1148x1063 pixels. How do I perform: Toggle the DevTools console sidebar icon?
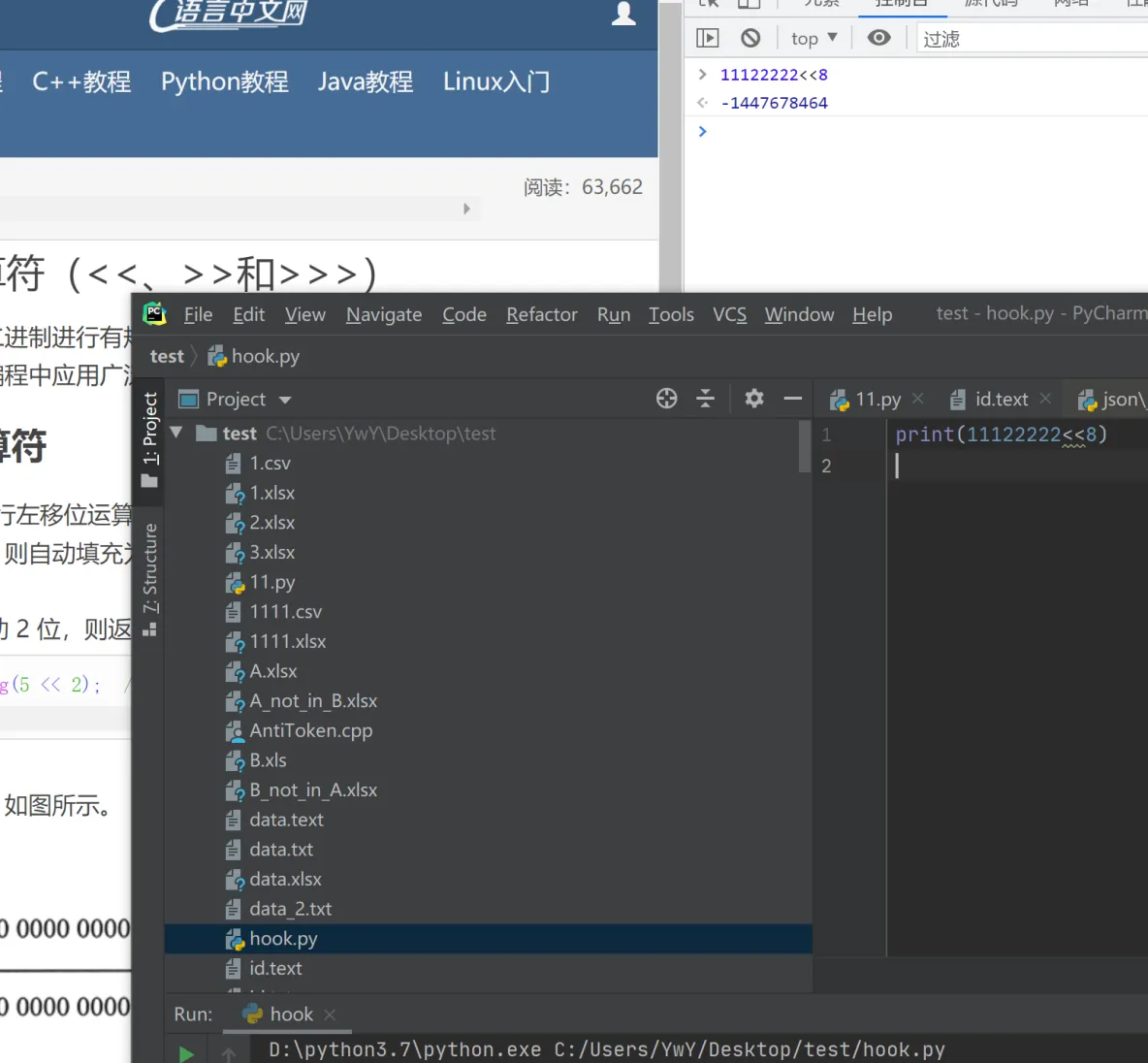[x=707, y=38]
